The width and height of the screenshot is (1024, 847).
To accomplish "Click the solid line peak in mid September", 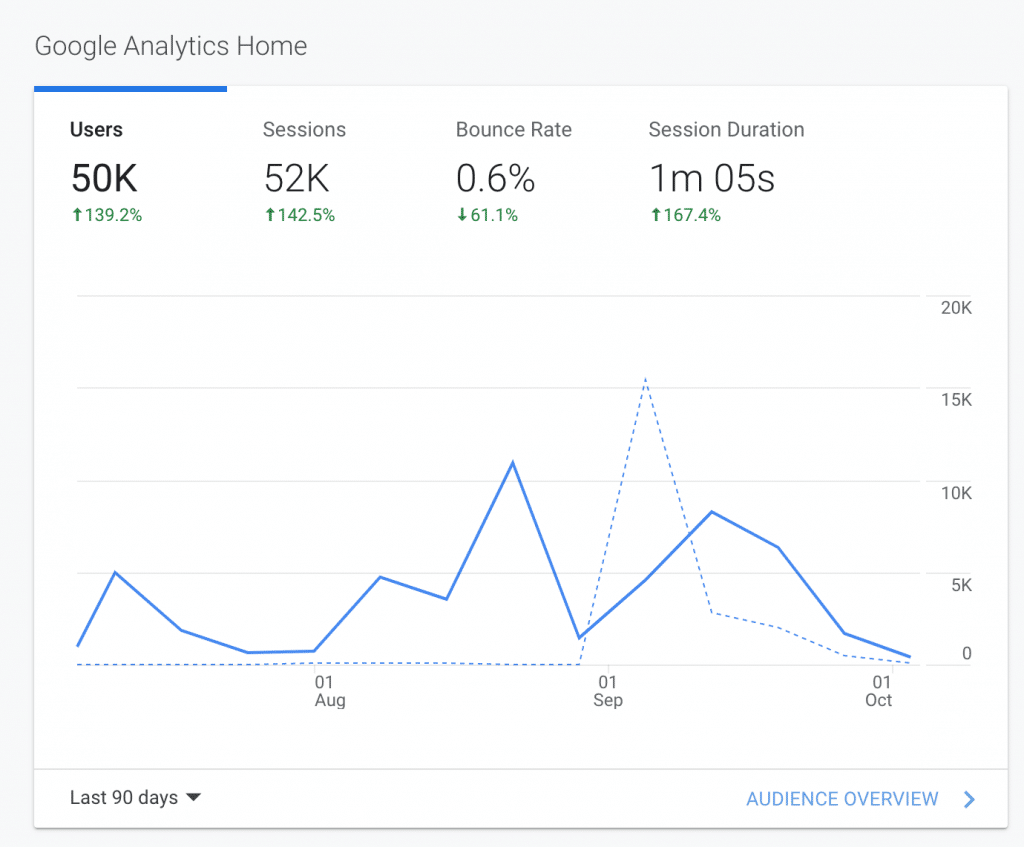I will click(712, 512).
